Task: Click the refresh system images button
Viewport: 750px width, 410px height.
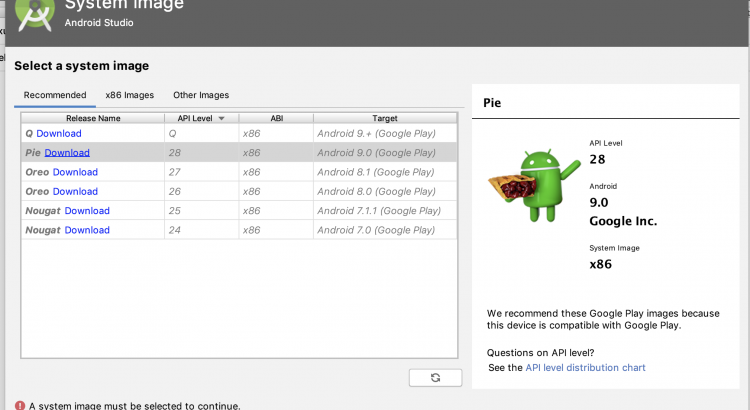Action: pos(435,377)
